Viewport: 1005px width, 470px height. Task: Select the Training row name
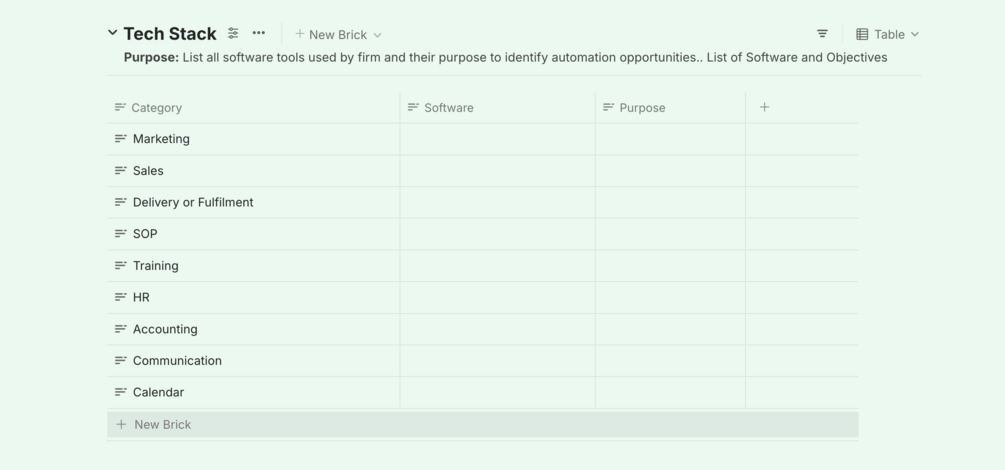tap(156, 266)
